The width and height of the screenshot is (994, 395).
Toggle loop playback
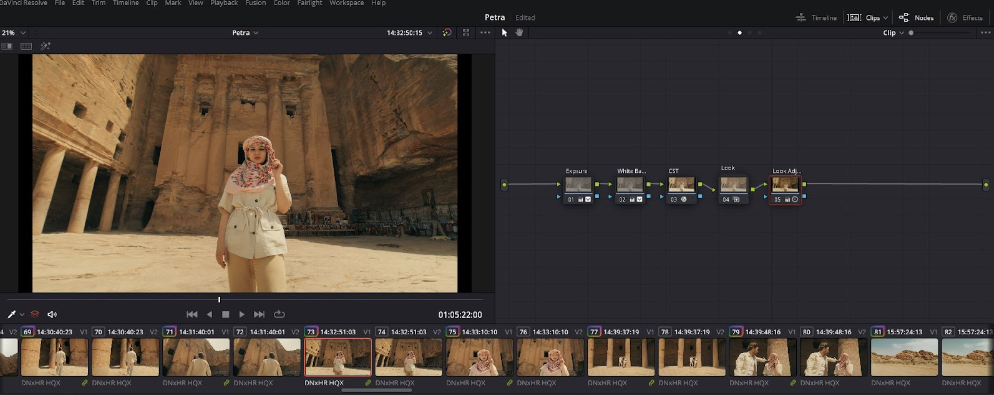click(x=279, y=314)
